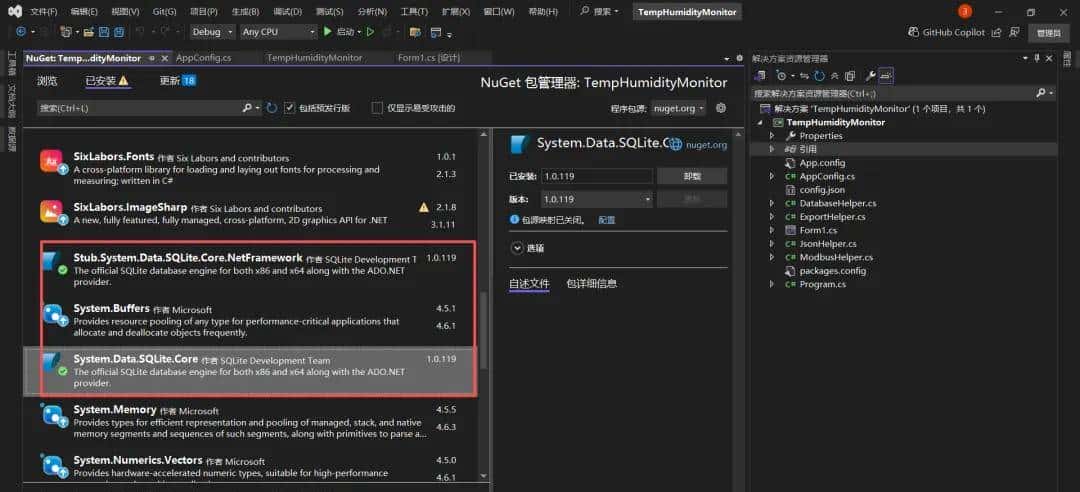Click the Collapse All icon in Solution Explorer
The width and height of the screenshot is (1080, 492).
point(834,76)
